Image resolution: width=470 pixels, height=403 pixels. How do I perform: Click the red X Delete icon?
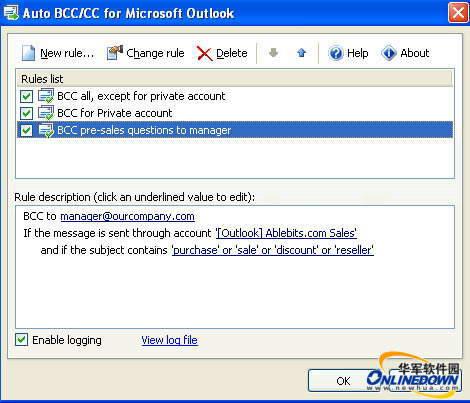pyautogui.click(x=204, y=53)
